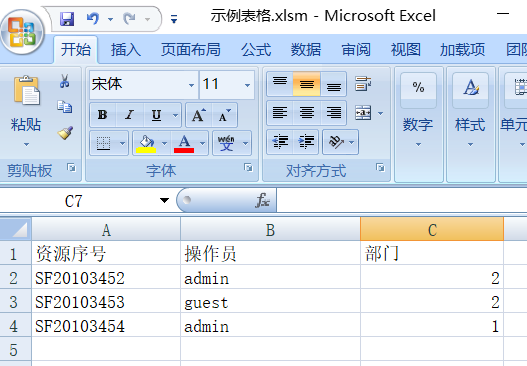Image resolution: width=527 pixels, height=366 pixels.
Task: Click the Format Painter brush icon
Action: pos(65,133)
